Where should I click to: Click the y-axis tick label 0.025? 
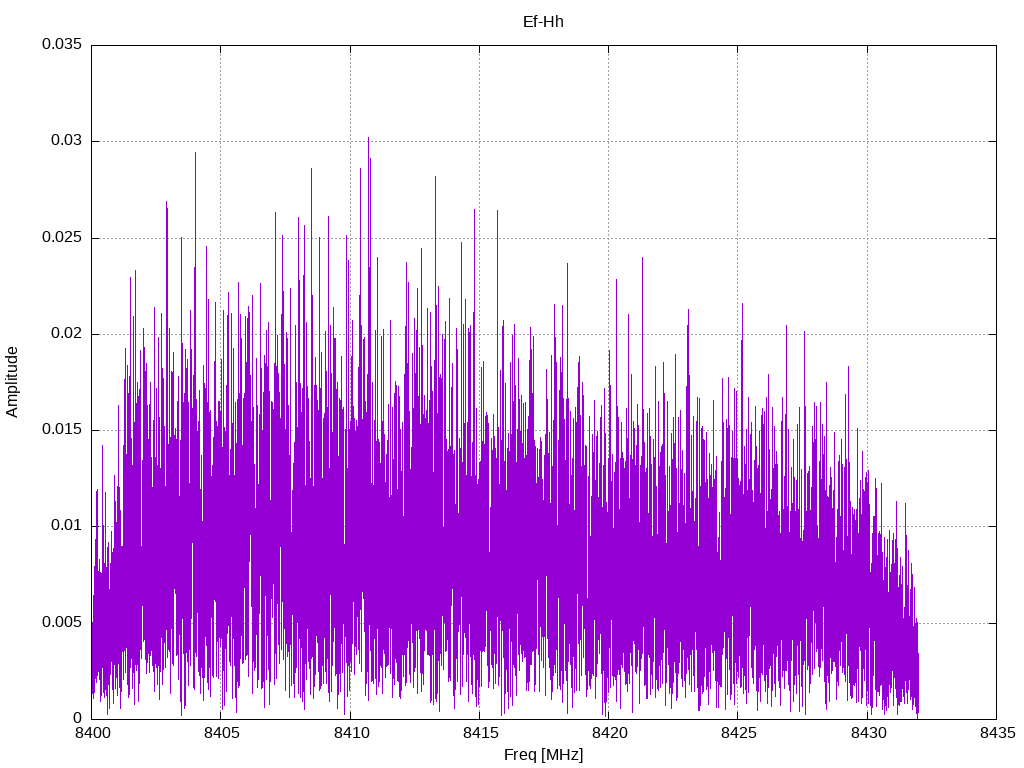pos(62,237)
